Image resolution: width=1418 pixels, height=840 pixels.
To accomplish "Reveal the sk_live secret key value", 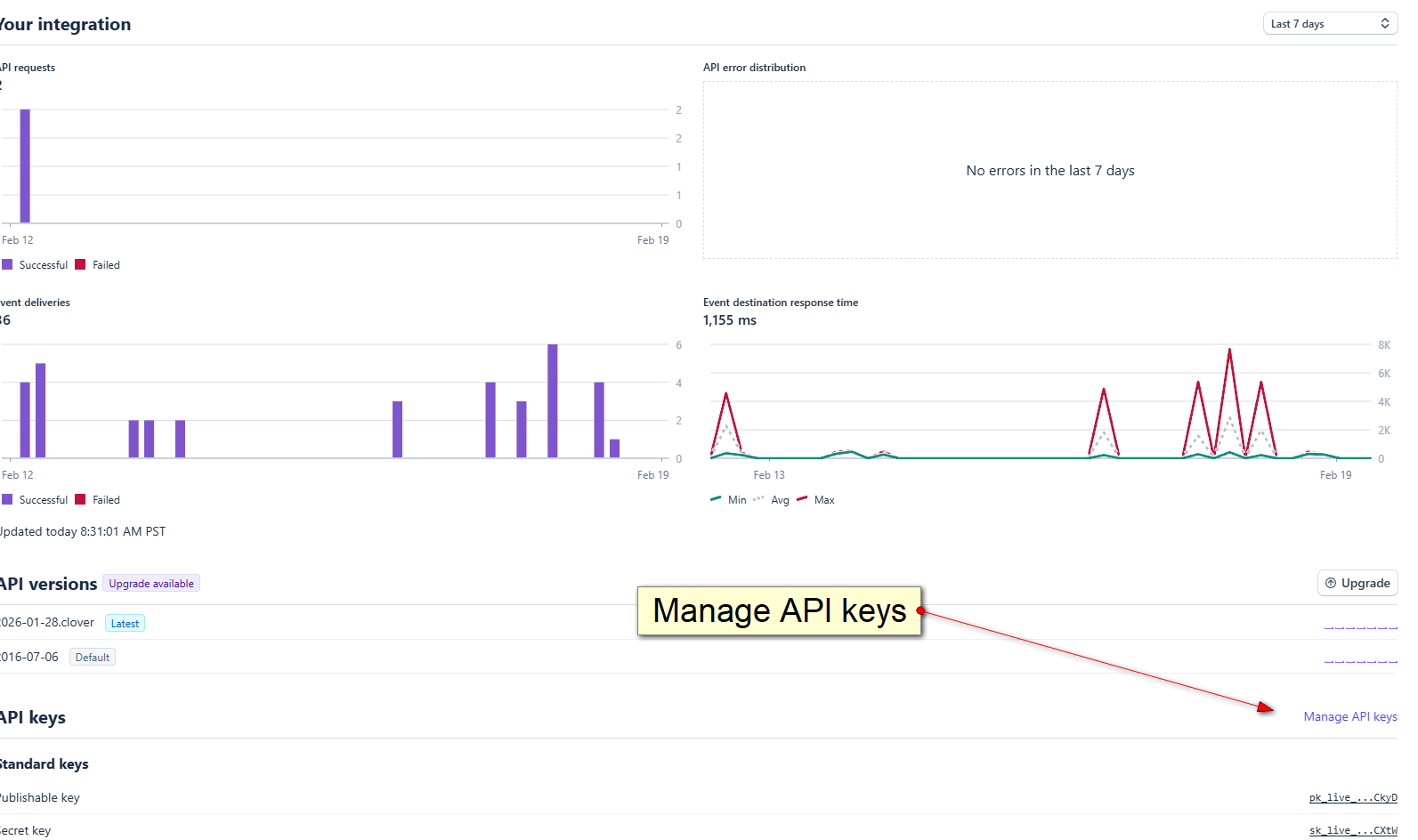I will tap(1352, 830).
